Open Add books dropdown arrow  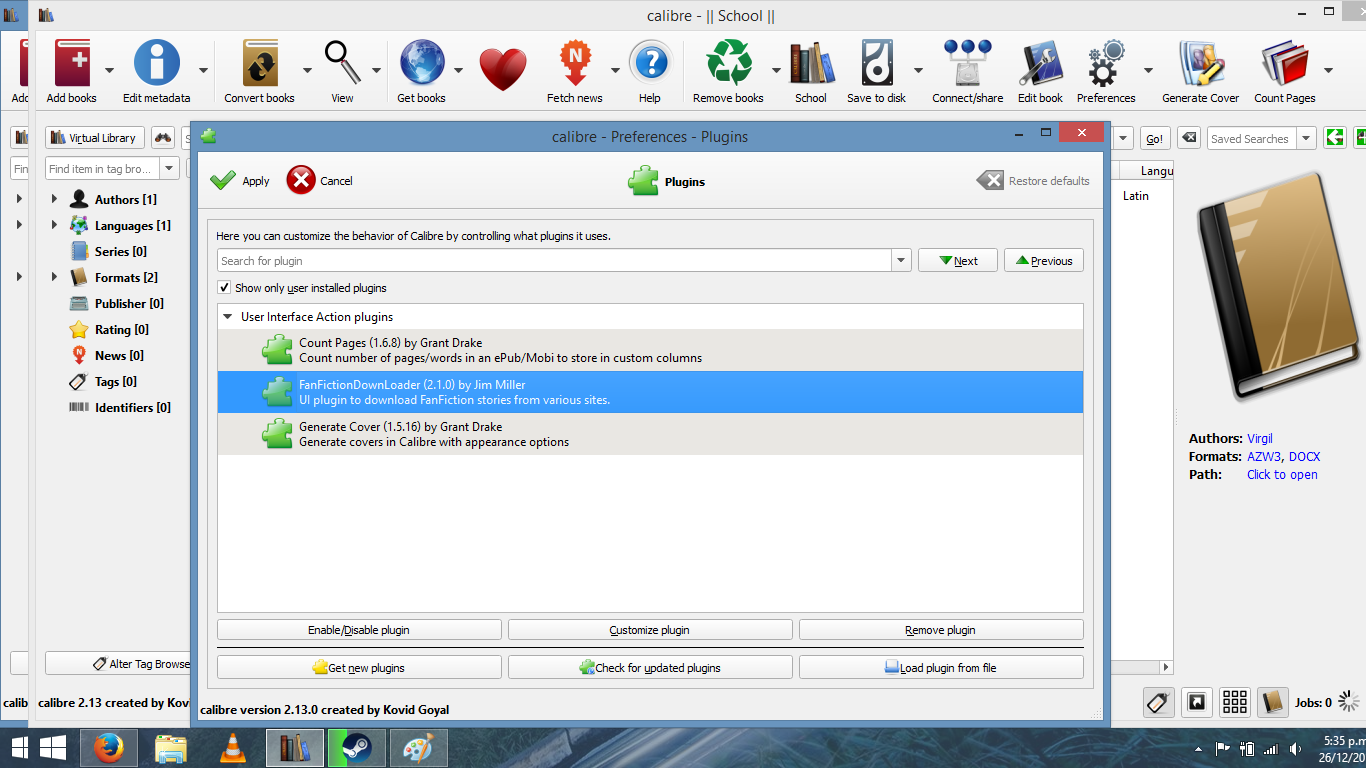[109, 70]
